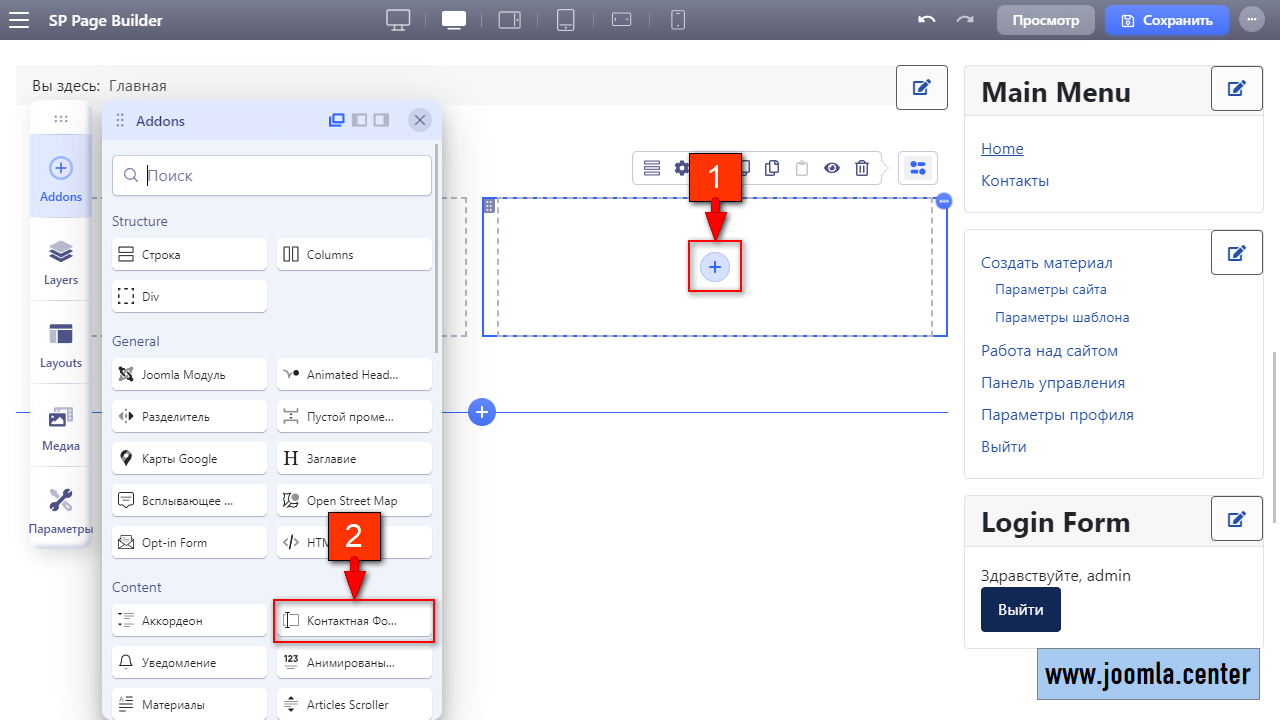Toggle row visibility with eye icon
The height and width of the screenshot is (720, 1280).
click(832, 168)
